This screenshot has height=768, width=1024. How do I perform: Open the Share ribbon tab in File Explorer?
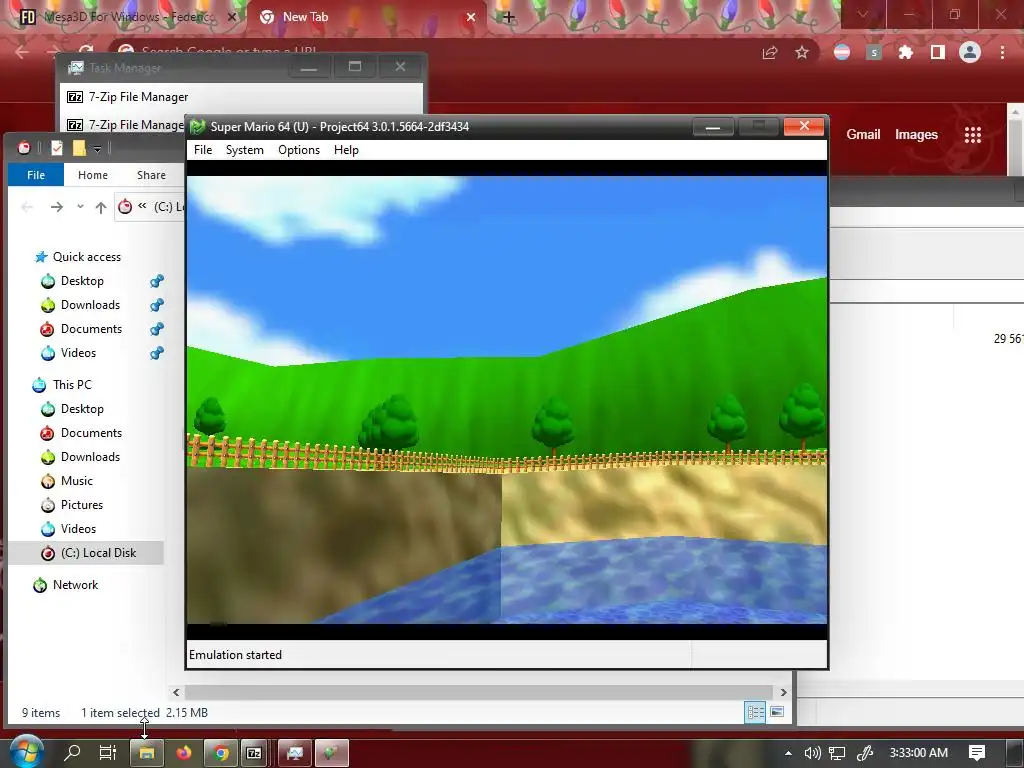click(152, 175)
